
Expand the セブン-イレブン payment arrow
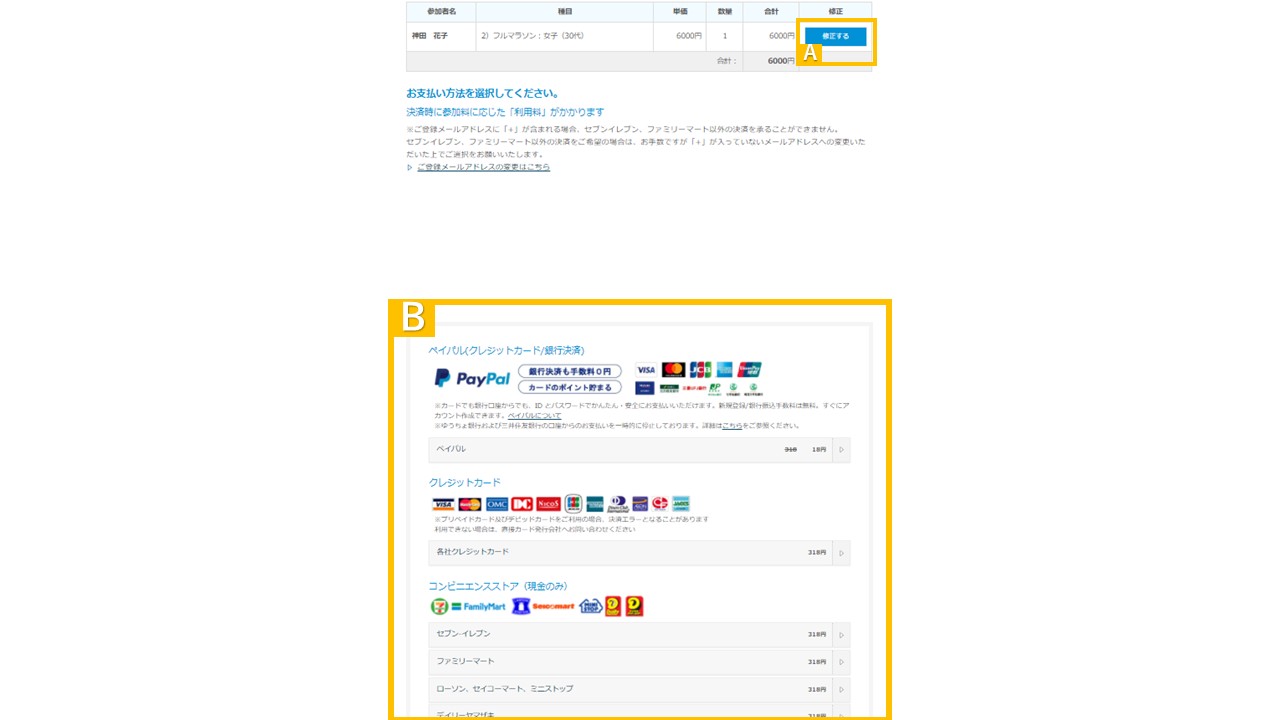[x=841, y=634]
